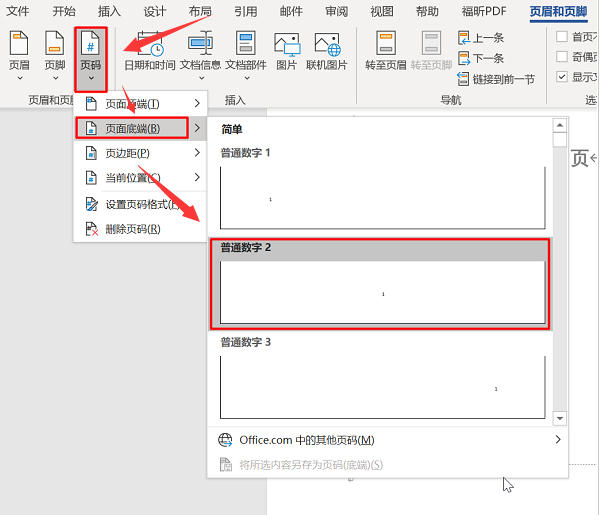Expand the 页眉 dropdown arrow
The height and width of the screenshot is (515, 602).
tap(20, 78)
